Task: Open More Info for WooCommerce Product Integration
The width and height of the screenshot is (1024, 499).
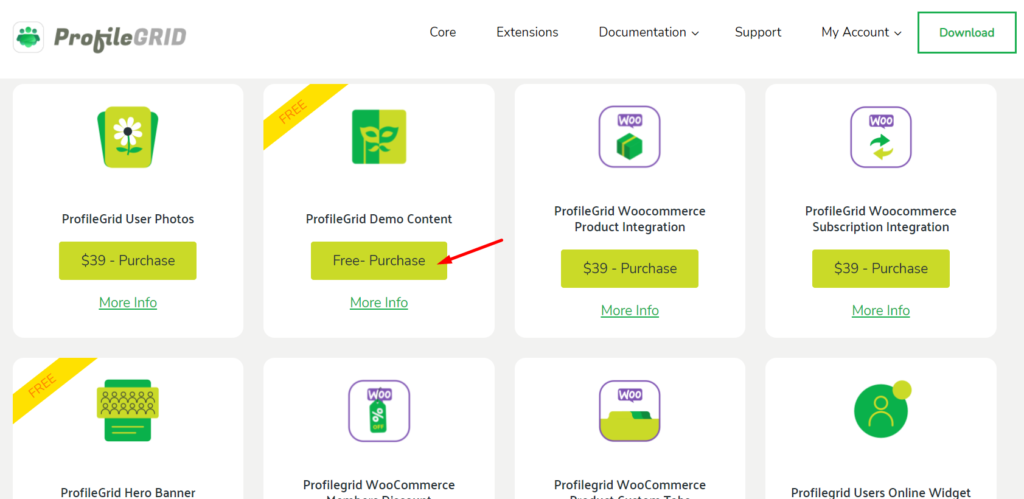Action: [630, 311]
